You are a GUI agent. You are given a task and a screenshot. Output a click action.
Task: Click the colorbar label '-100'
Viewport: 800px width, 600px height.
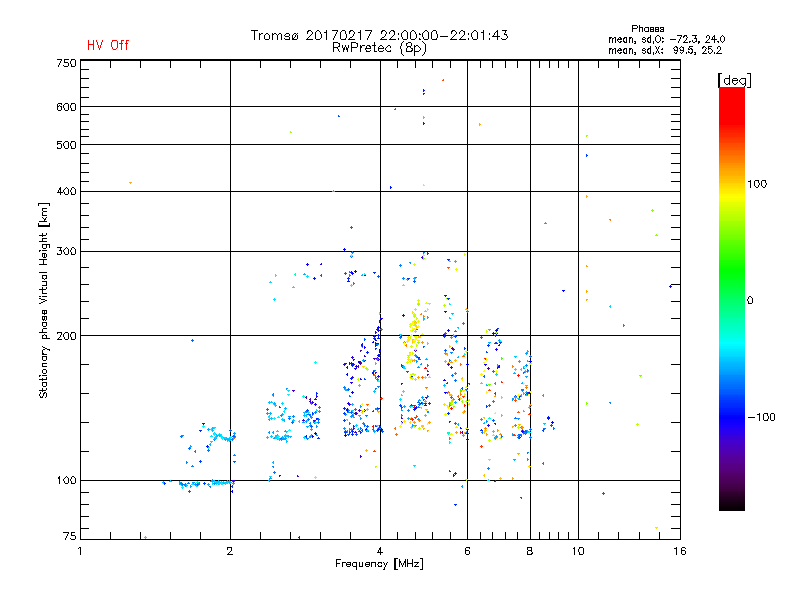tap(762, 417)
